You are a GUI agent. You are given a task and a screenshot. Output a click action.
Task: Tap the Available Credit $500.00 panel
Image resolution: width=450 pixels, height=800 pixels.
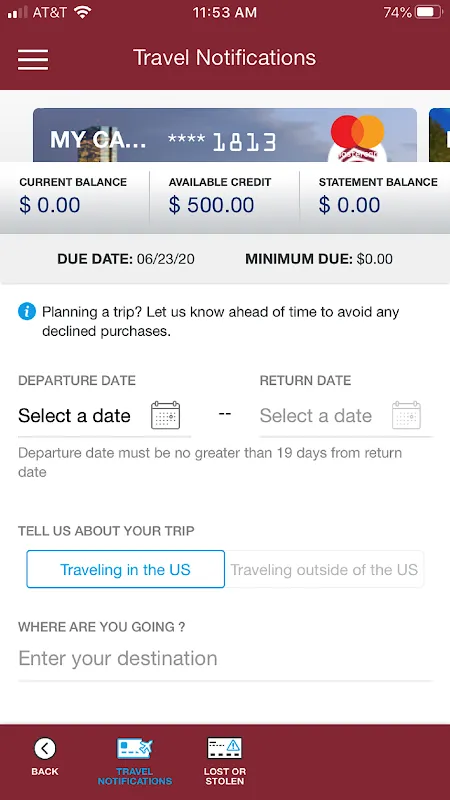224,197
